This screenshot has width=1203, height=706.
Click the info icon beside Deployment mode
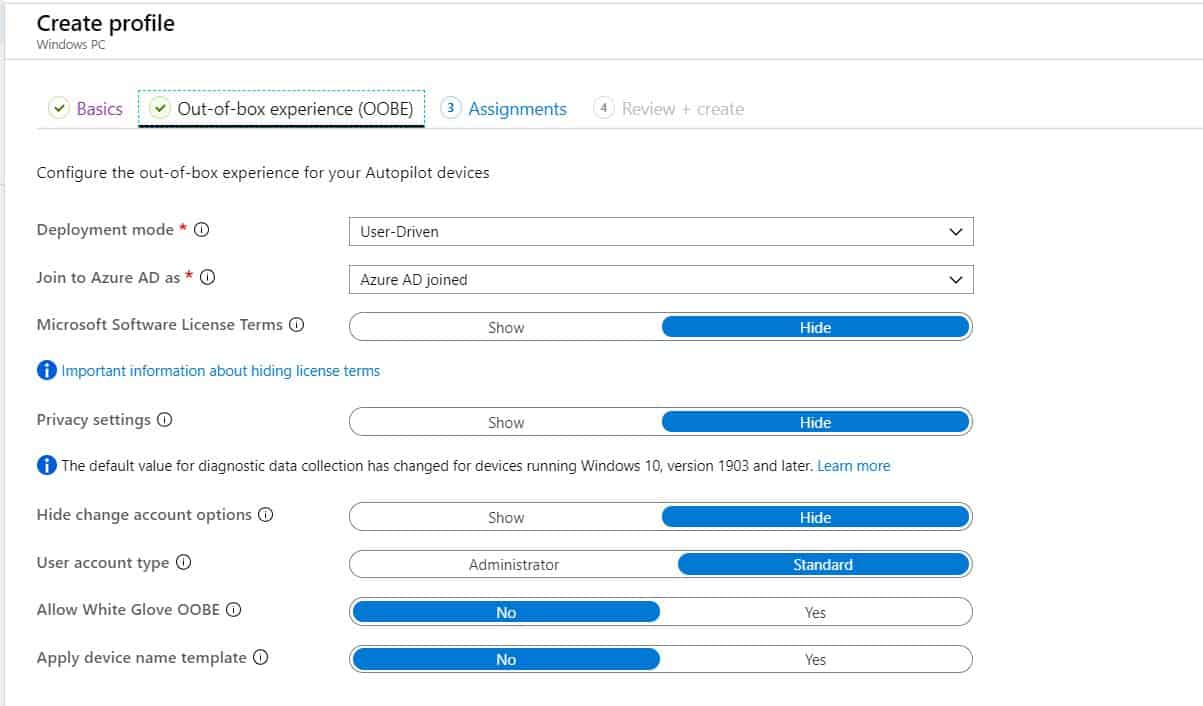tap(203, 229)
